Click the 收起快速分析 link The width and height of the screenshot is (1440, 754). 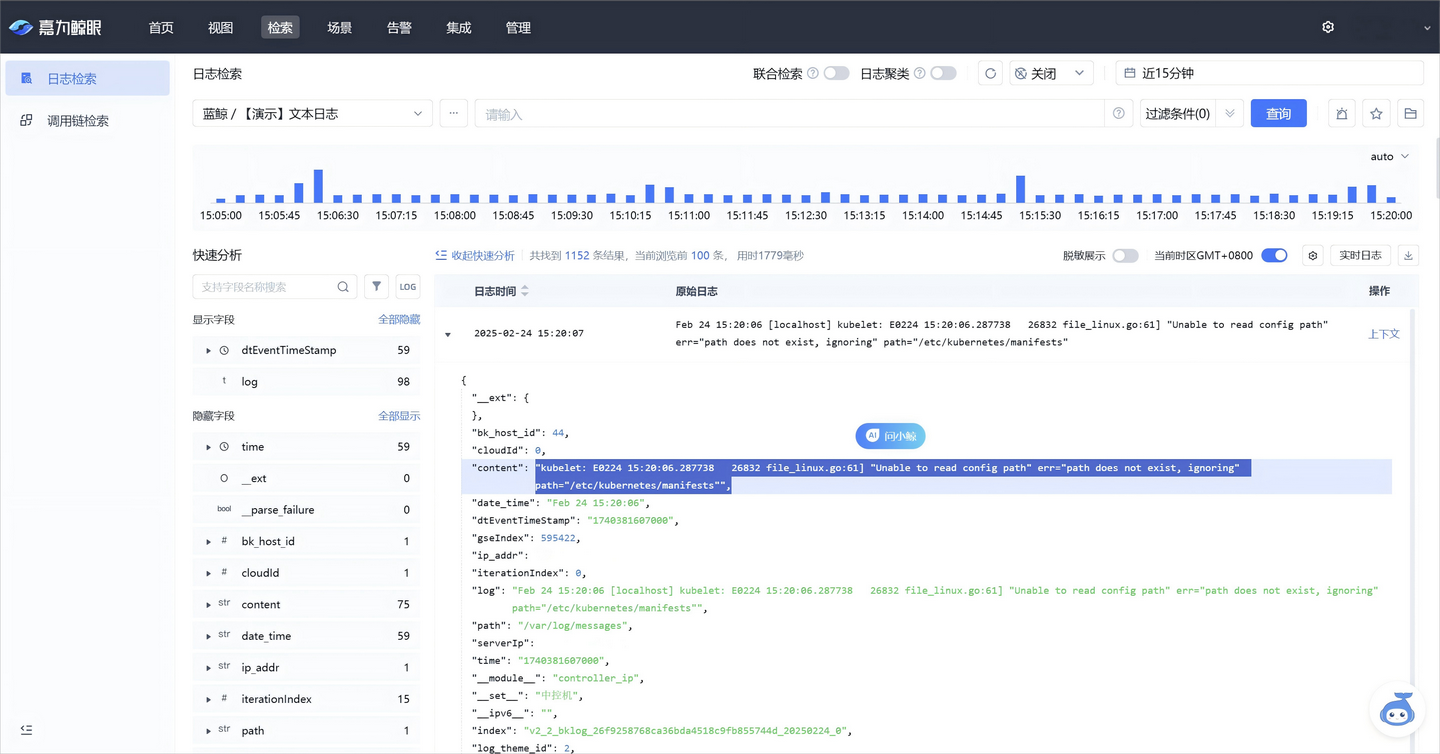[x=475, y=256]
